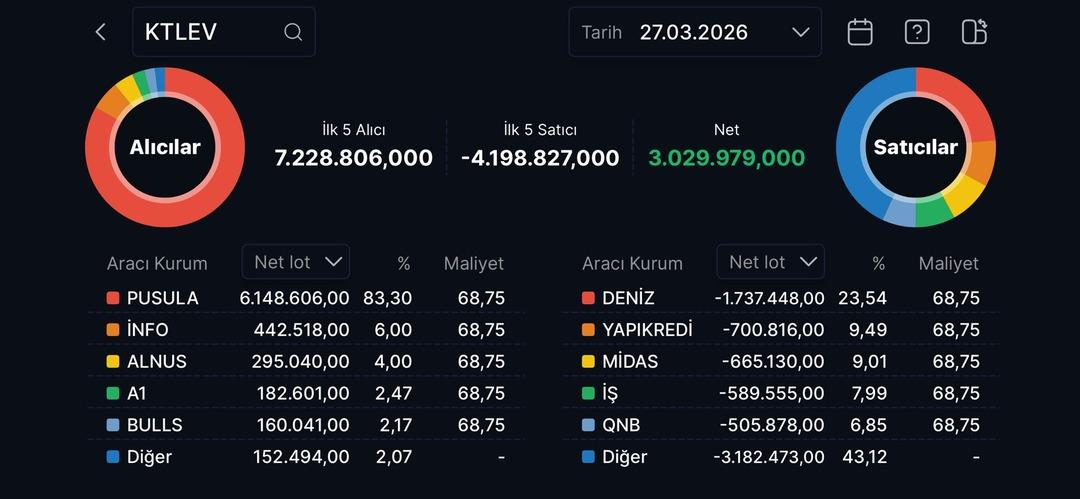
Task: Go back using the left arrow
Action: click(100, 32)
